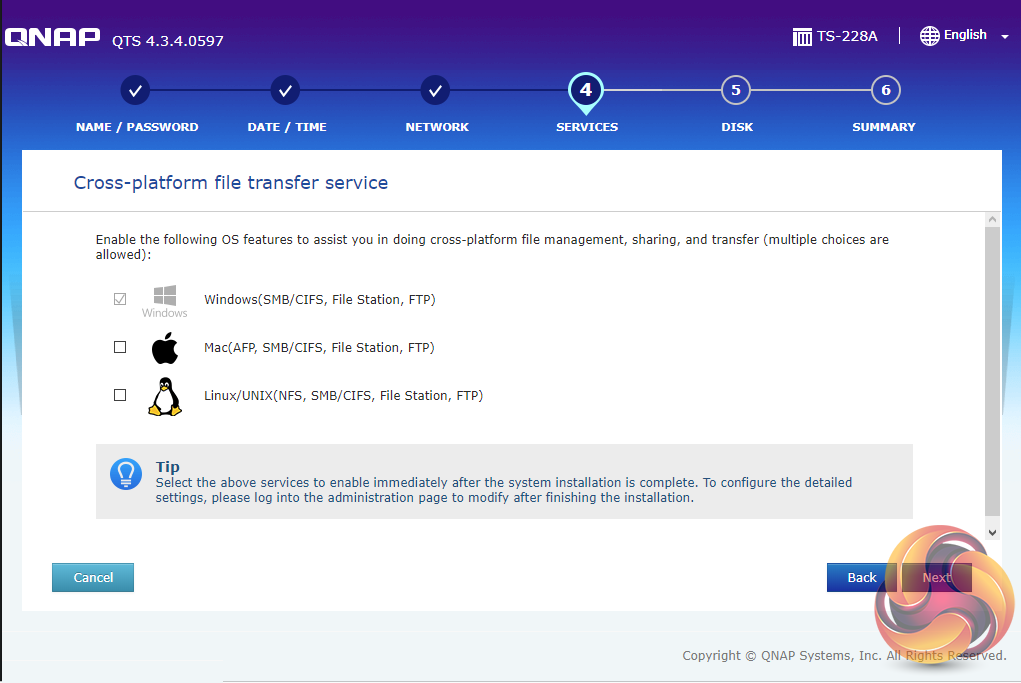
Task: Select step 4 Services marker
Action: click(585, 92)
